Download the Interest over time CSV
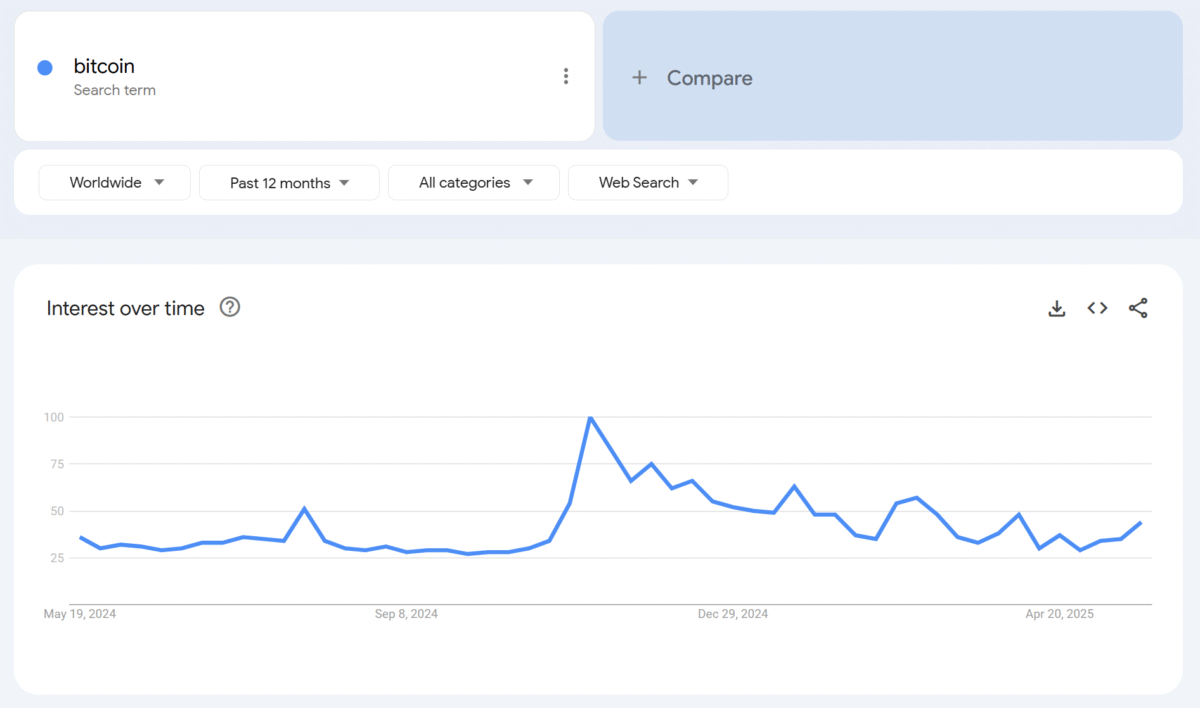Viewport: 1200px width, 708px height. (1057, 308)
